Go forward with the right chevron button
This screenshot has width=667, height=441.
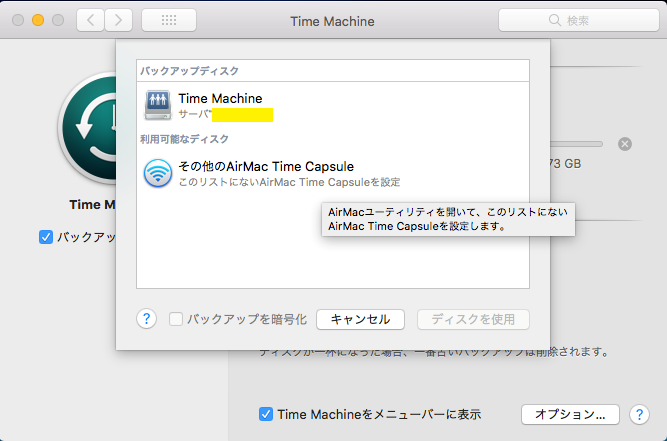coord(119,20)
